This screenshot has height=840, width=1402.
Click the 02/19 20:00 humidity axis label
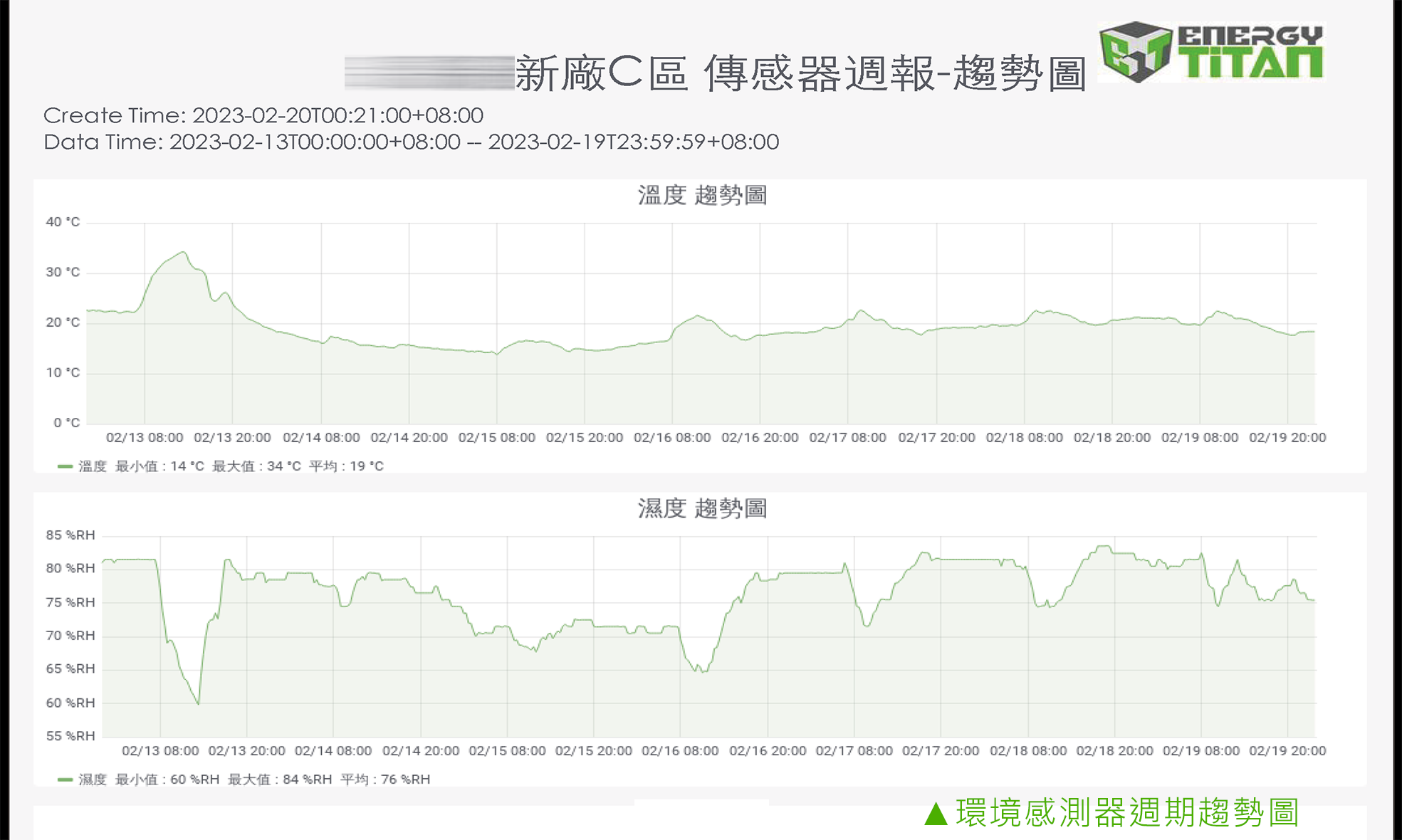(1287, 751)
